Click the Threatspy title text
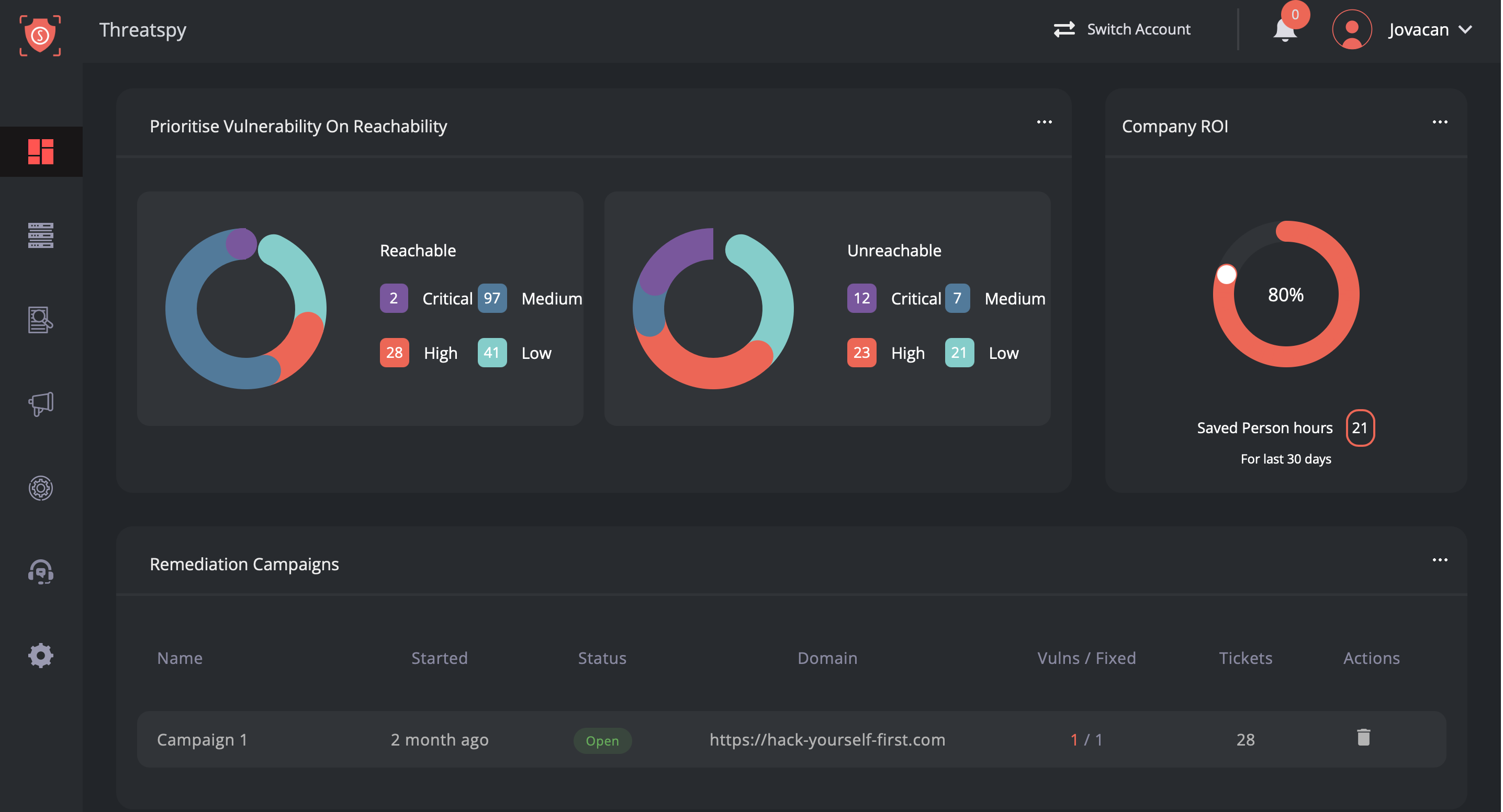This screenshot has width=1503, height=812. click(x=143, y=30)
